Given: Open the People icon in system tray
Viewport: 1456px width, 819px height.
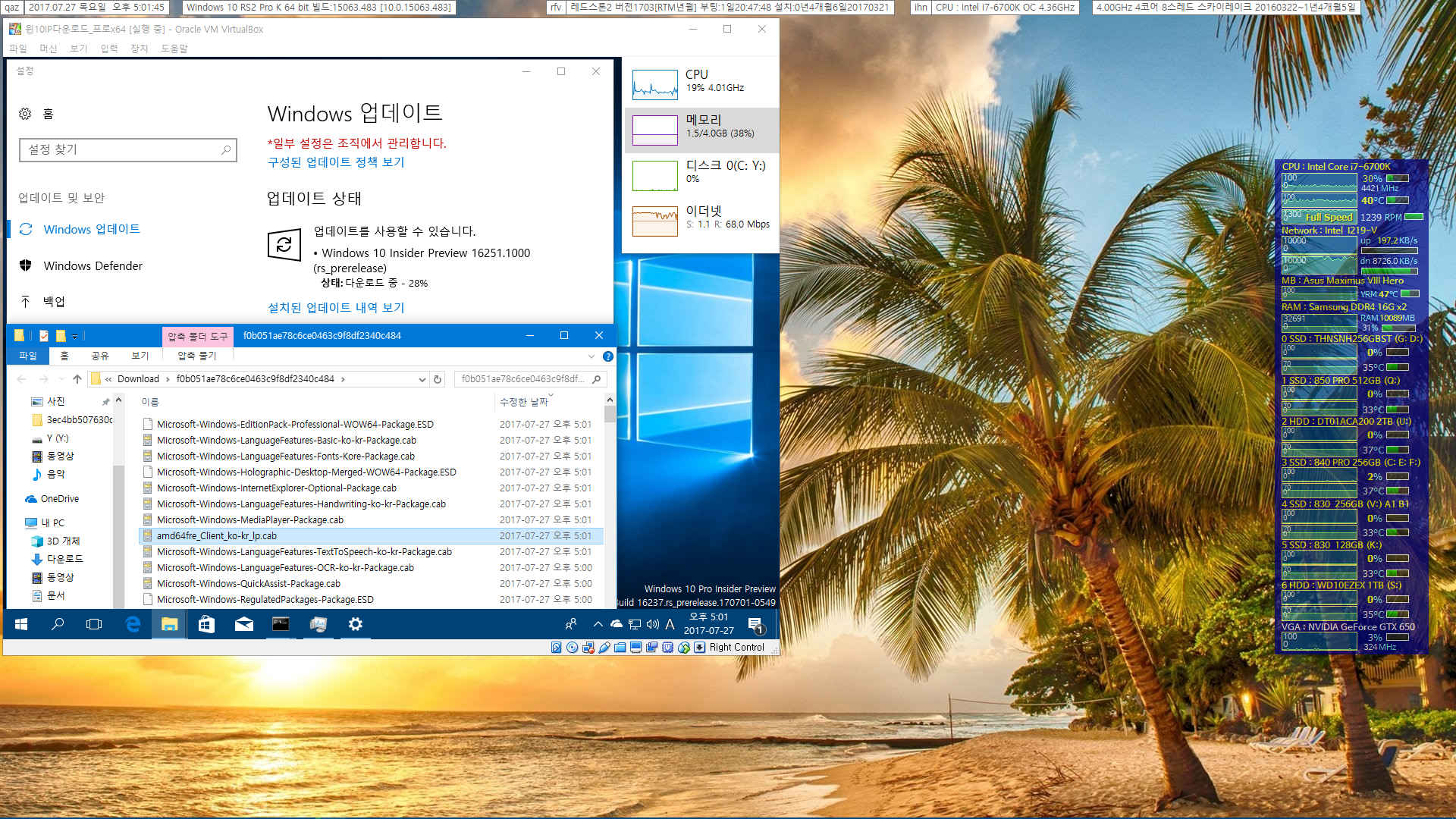Looking at the screenshot, I should click(570, 624).
